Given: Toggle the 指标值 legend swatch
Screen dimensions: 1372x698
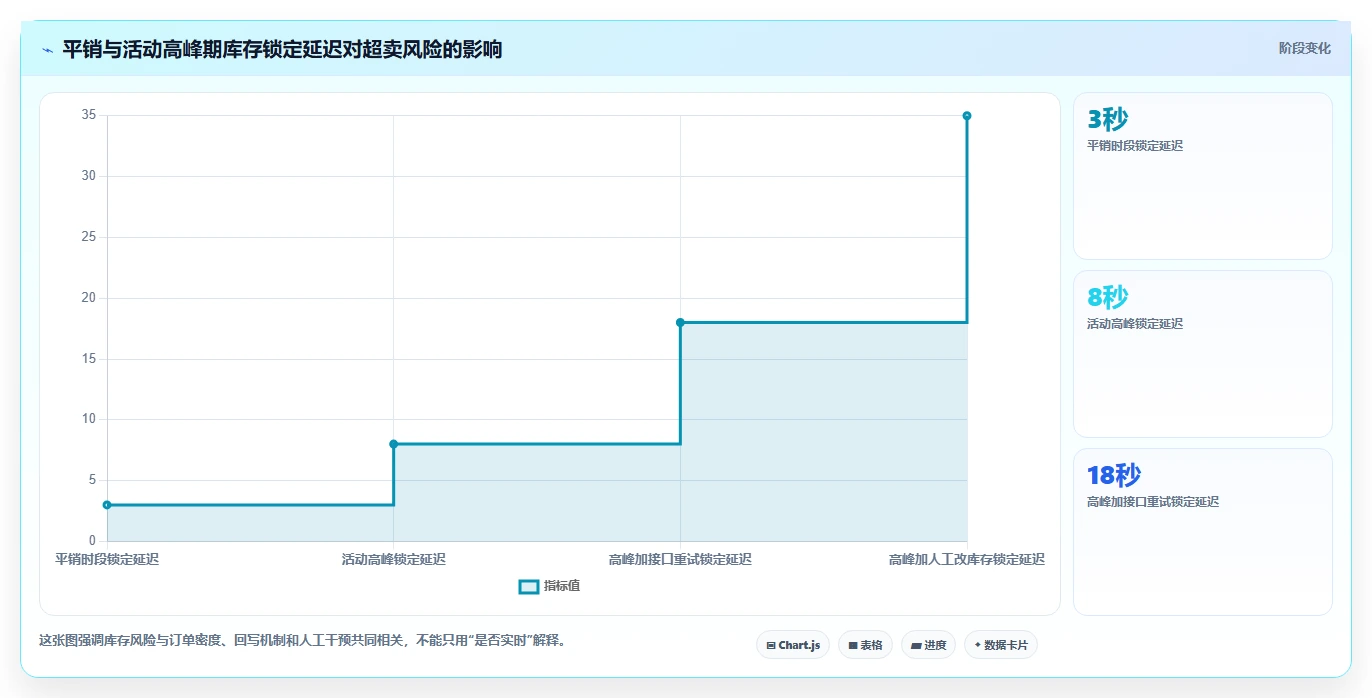Looking at the screenshot, I should click(x=529, y=586).
